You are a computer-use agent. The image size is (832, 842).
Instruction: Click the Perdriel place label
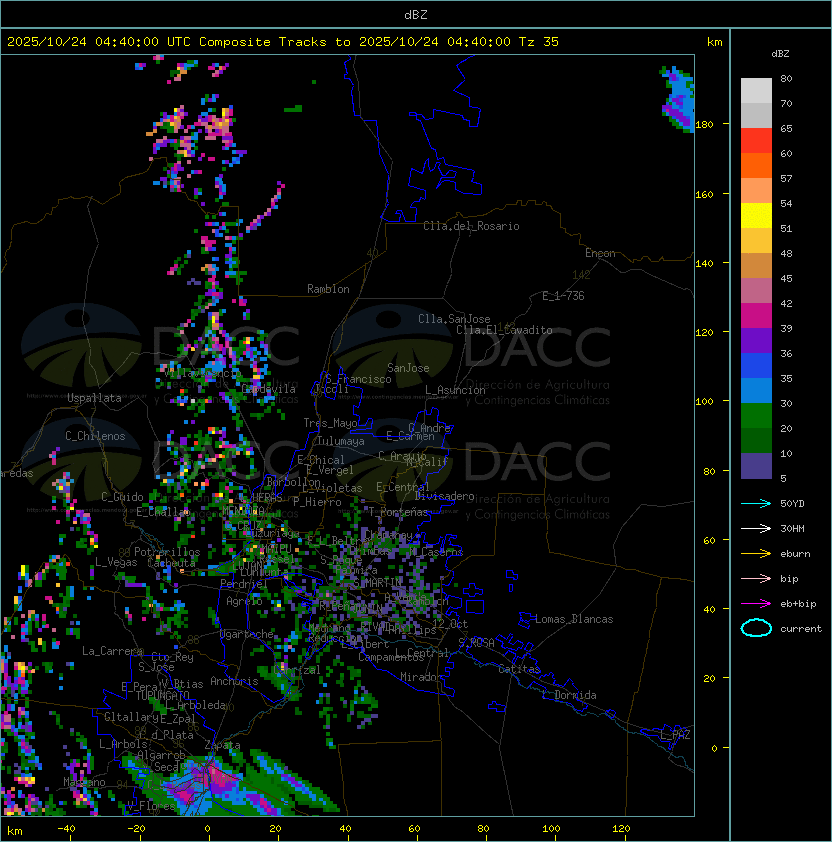pos(242,584)
